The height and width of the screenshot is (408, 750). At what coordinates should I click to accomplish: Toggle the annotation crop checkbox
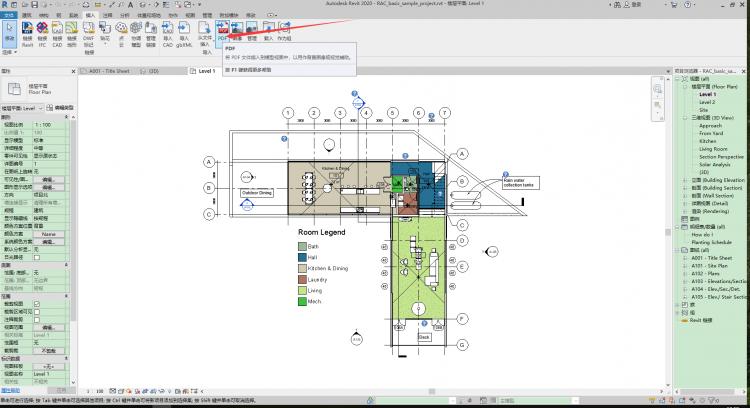[x=37, y=318]
